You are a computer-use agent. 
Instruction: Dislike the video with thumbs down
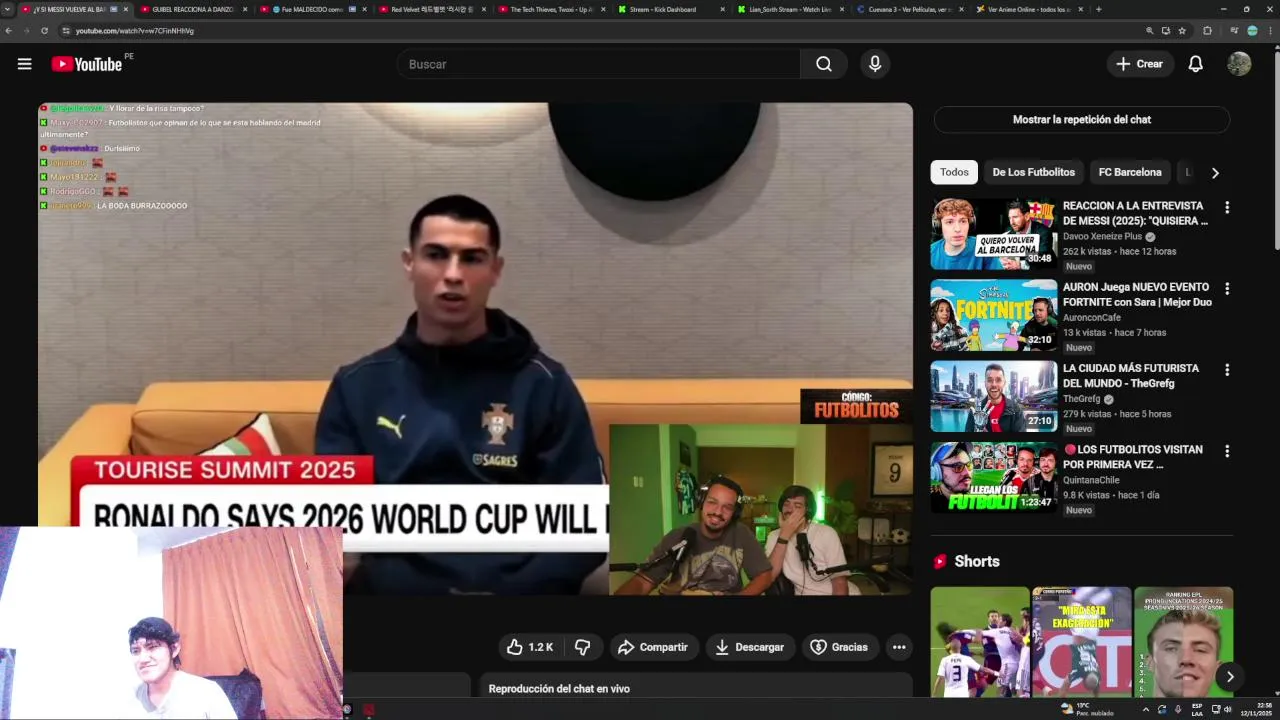(582, 647)
